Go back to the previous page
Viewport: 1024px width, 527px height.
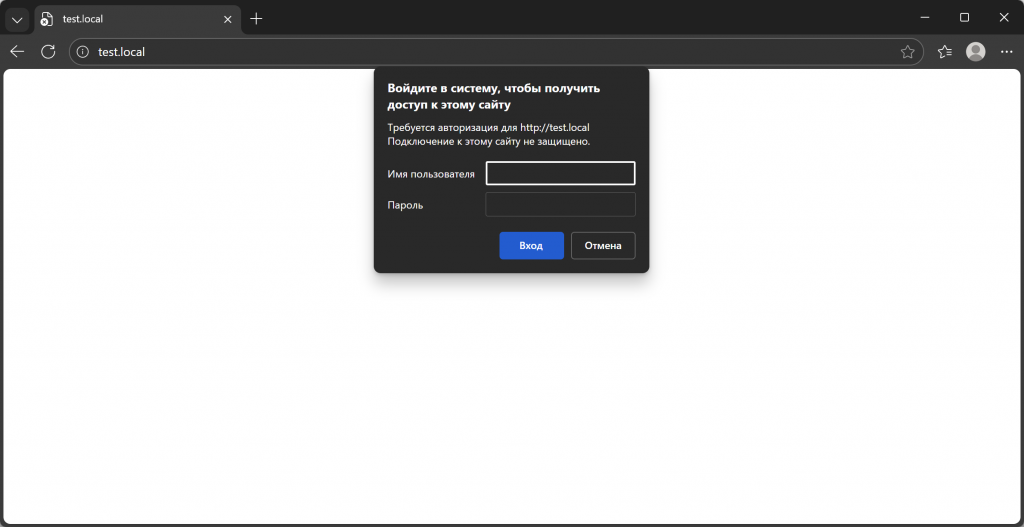[x=17, y=52]
